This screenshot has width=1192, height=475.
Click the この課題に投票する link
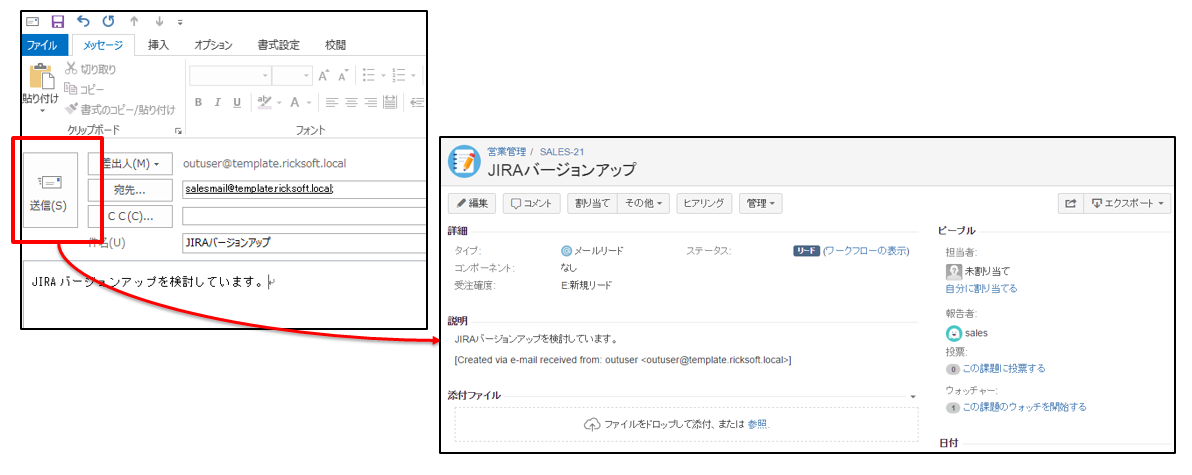tap(1003, 369)
